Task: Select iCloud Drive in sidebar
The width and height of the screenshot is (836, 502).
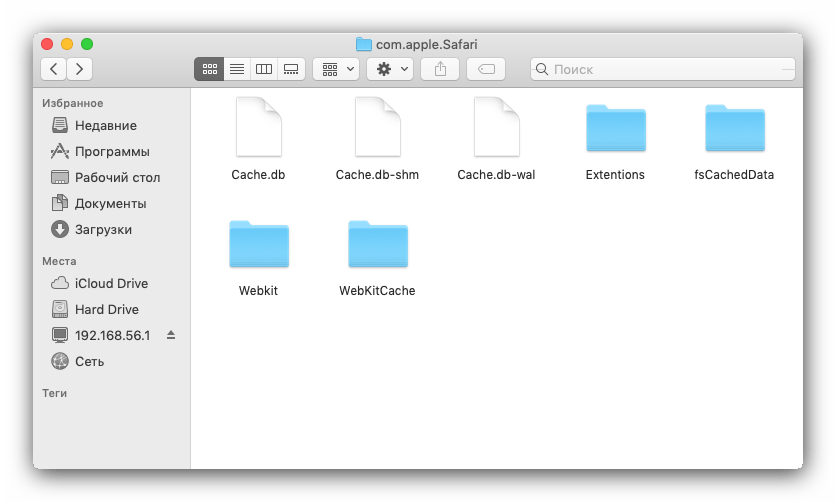Action: [x=111, y=284]
